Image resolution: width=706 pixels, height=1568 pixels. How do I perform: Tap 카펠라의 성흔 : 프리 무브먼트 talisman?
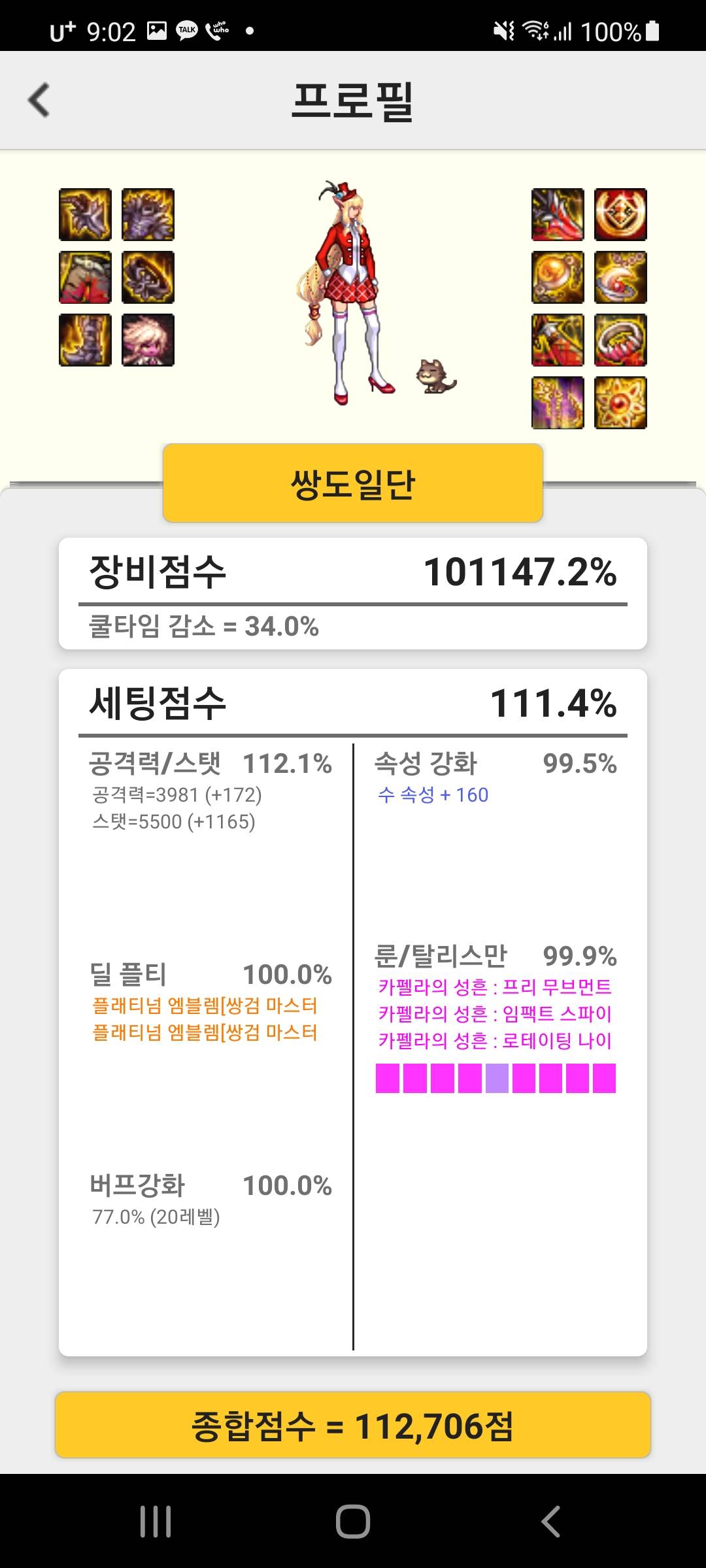click(495, 987)
